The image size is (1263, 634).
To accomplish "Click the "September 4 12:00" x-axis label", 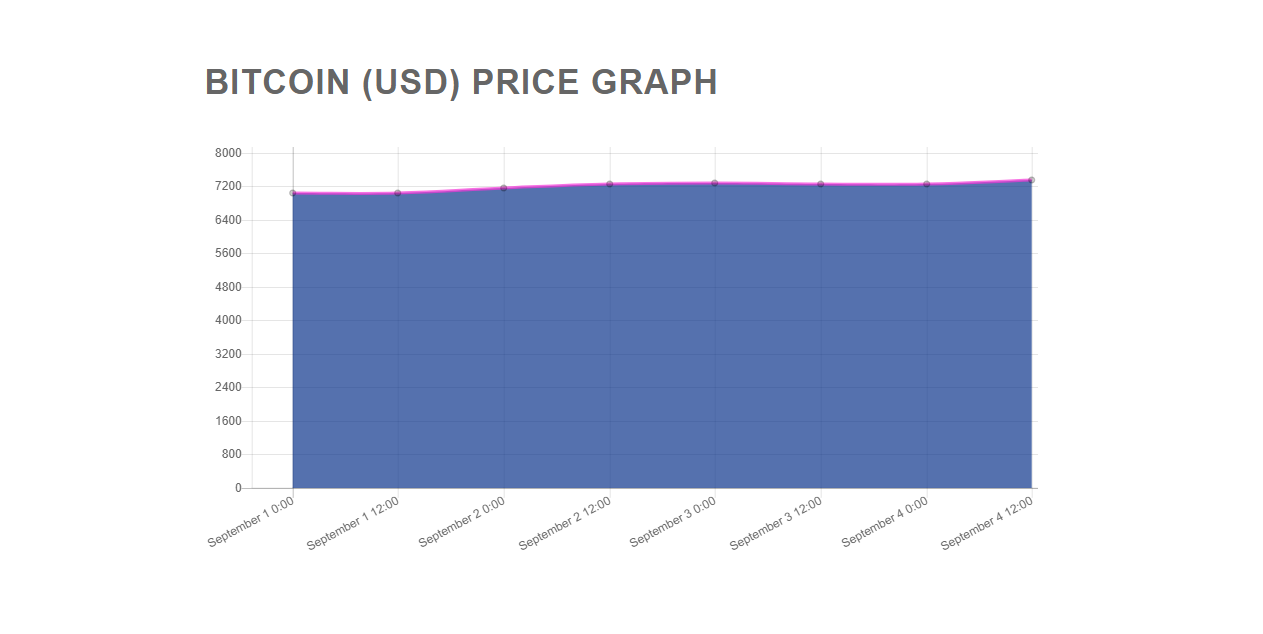I will 987,523.
